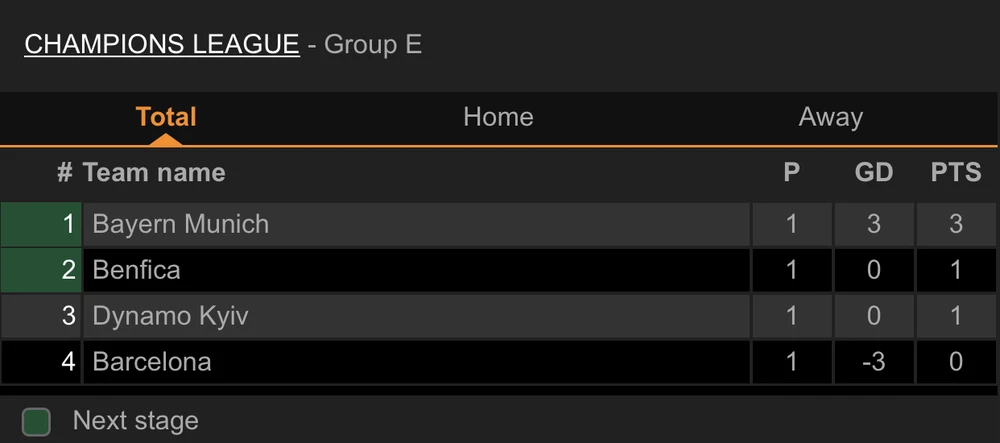
Task: Select the Barcelona team name
Action: point(151,361)
